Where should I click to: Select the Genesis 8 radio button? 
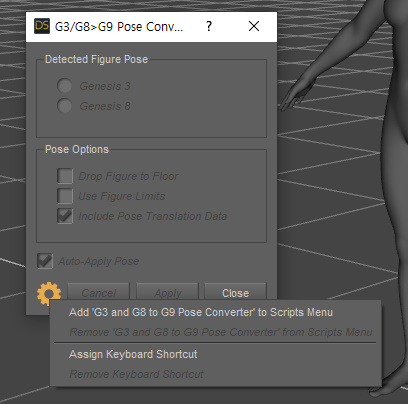(64, 106)
